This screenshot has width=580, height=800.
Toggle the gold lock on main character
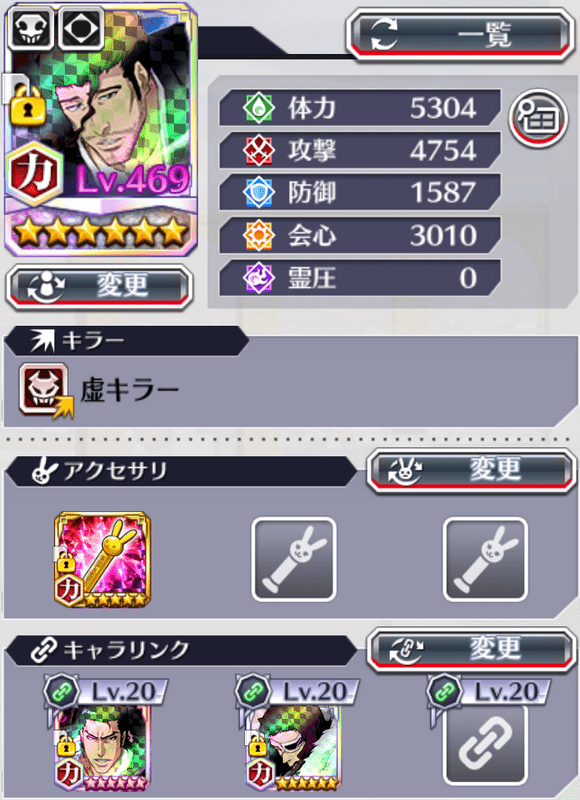28,106
